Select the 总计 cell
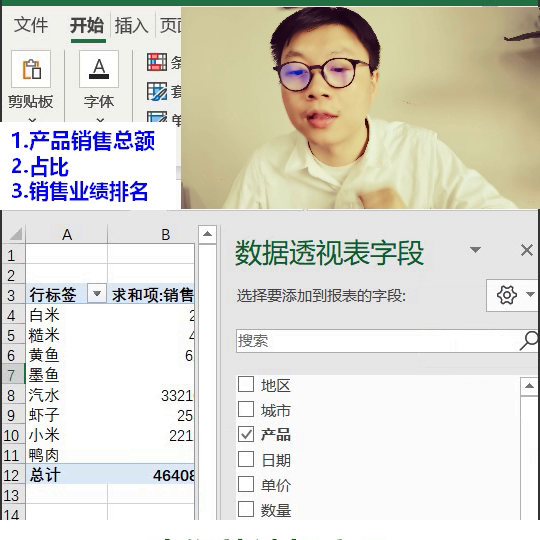 [66, 475]
